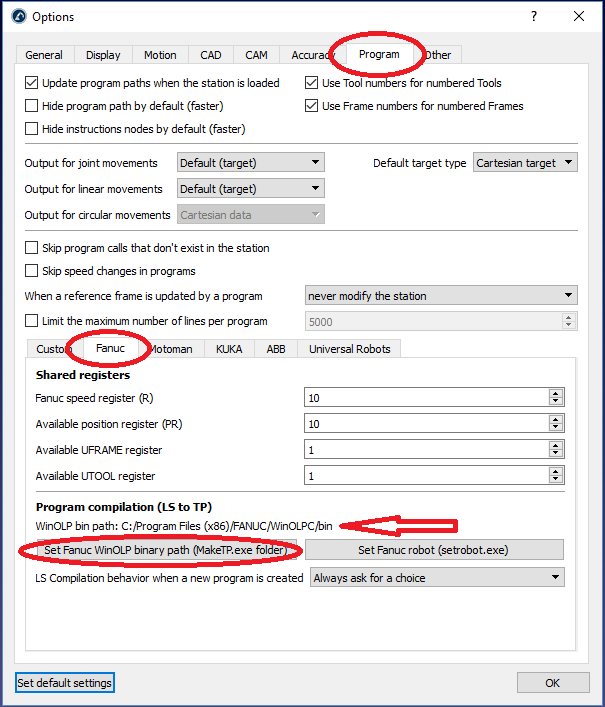Click the Shared registers heading
The height and width of the screenshot is (707, 605).
(x=83, y=375)
